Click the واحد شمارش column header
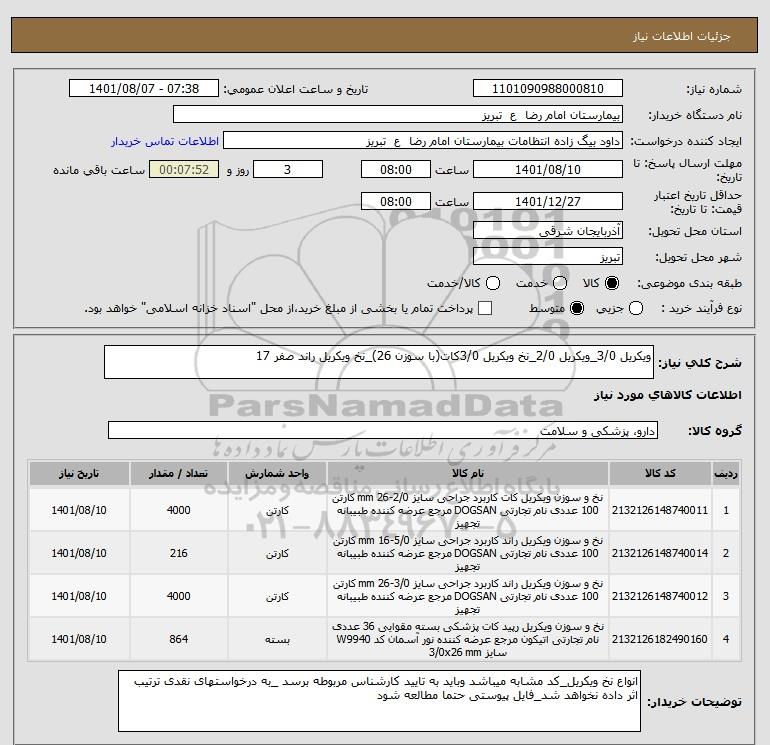The width and height of the screenshot is (770, 745). point(277,473)
